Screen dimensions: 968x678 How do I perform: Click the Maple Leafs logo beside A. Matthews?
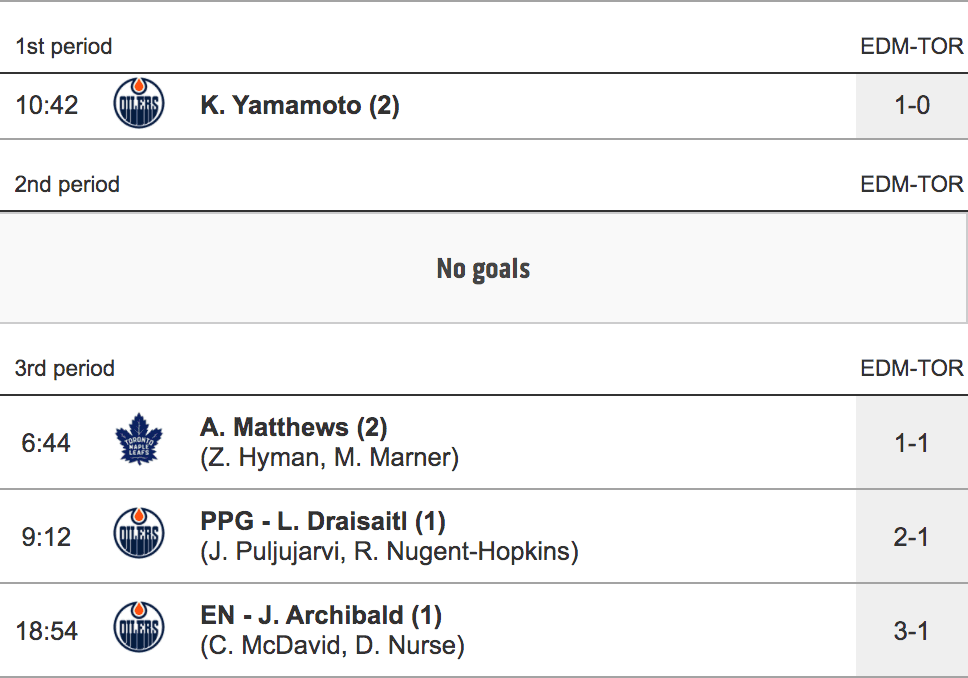point(138,442)
